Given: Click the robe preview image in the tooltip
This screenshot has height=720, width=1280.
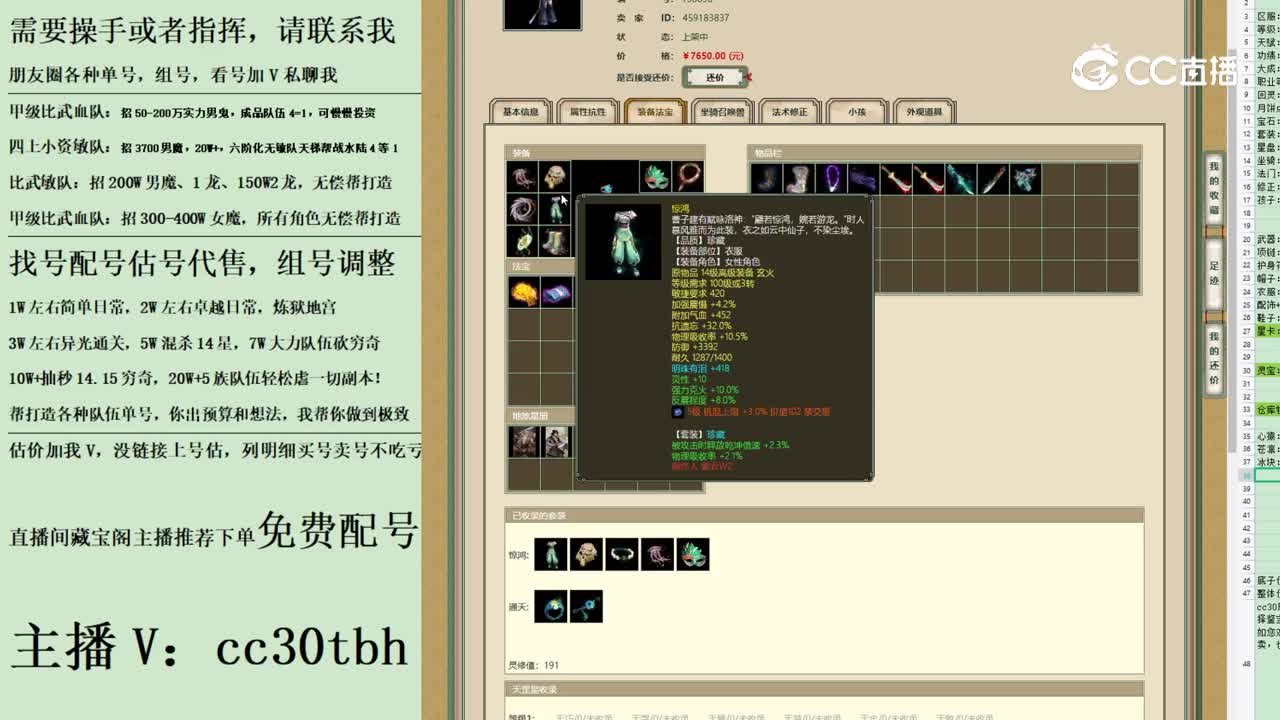Looking at the screenshot, I should pos(623,241).
